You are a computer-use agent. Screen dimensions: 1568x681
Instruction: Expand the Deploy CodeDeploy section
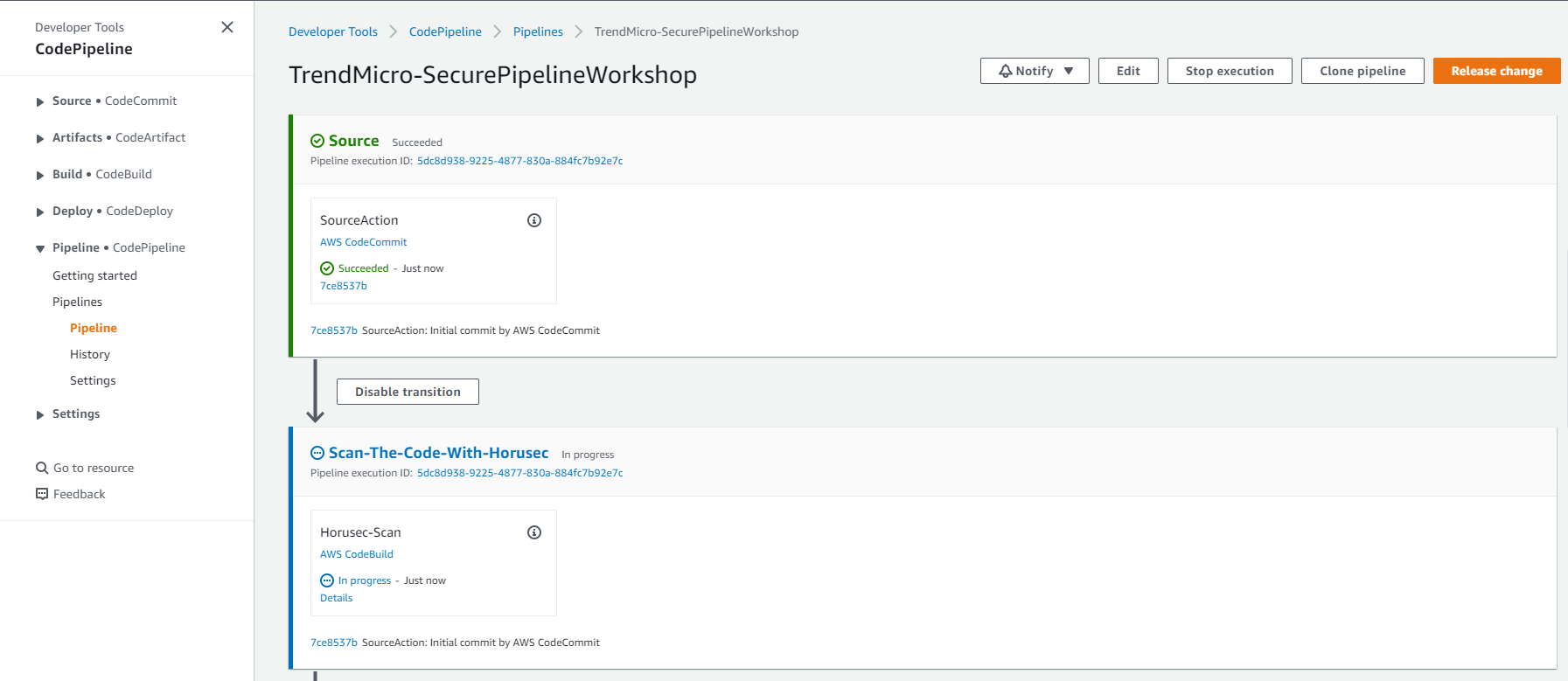point(40,212)
